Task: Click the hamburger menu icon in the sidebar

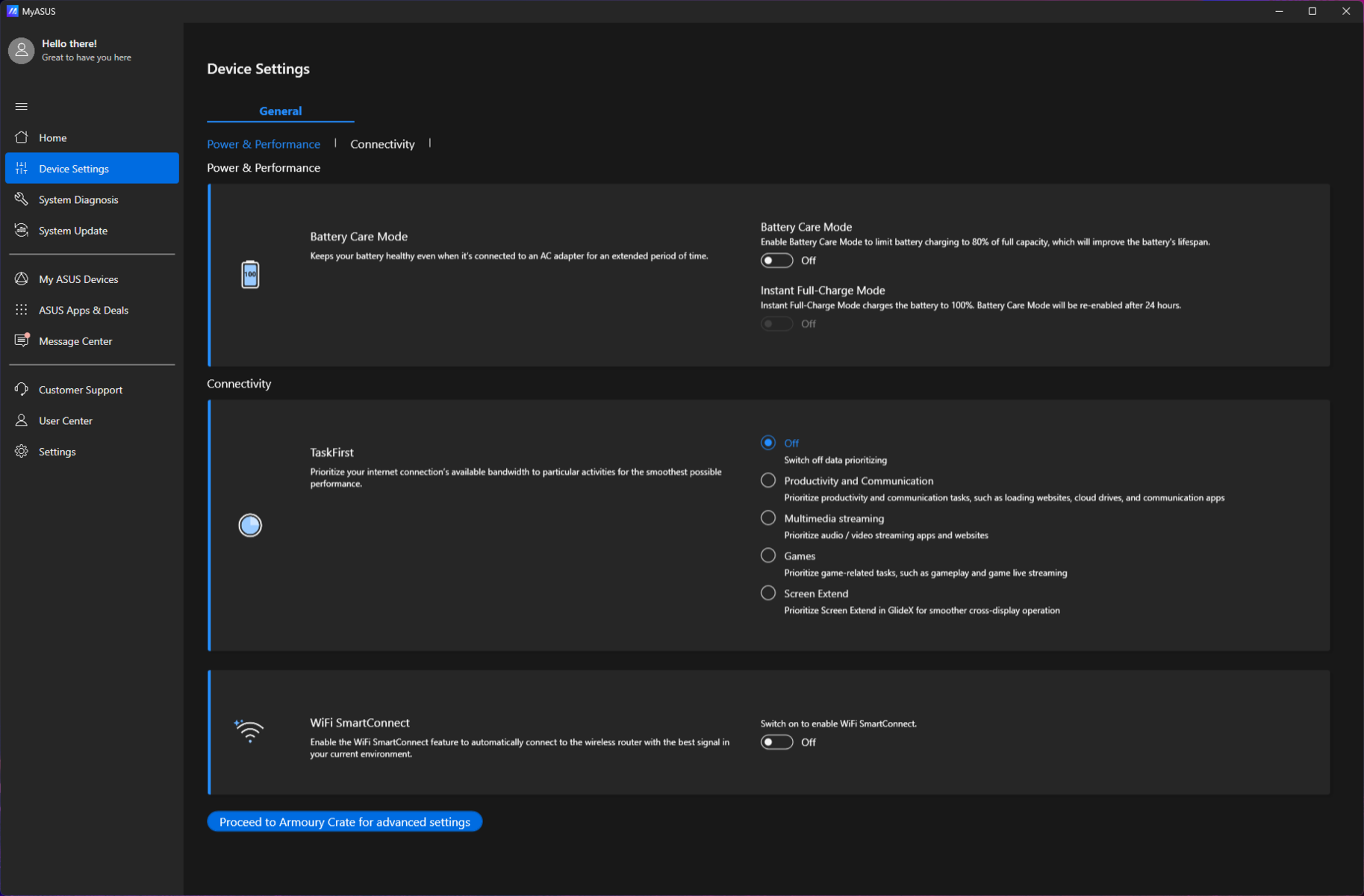Action: (x=22, y=107)
